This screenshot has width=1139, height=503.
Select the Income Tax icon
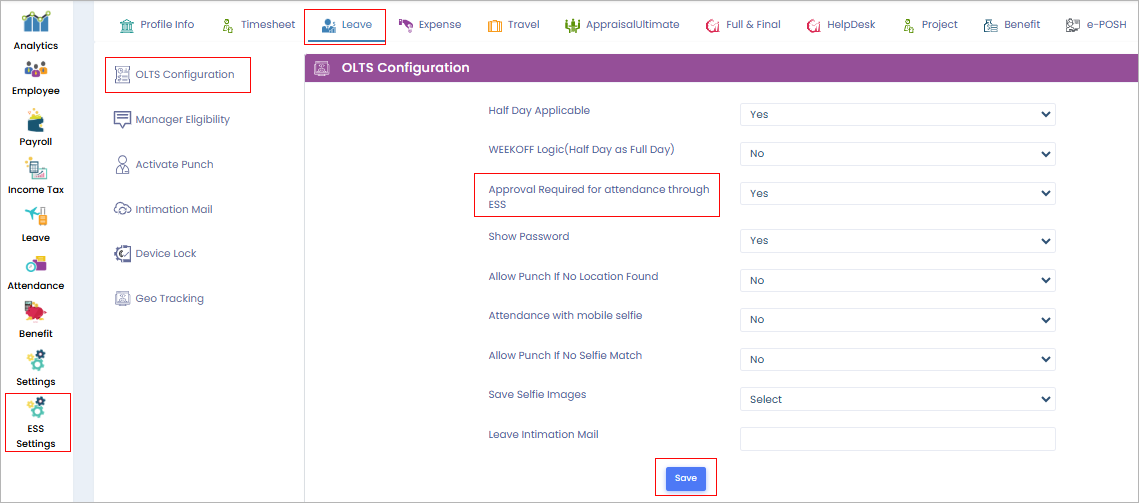[36, 168]
